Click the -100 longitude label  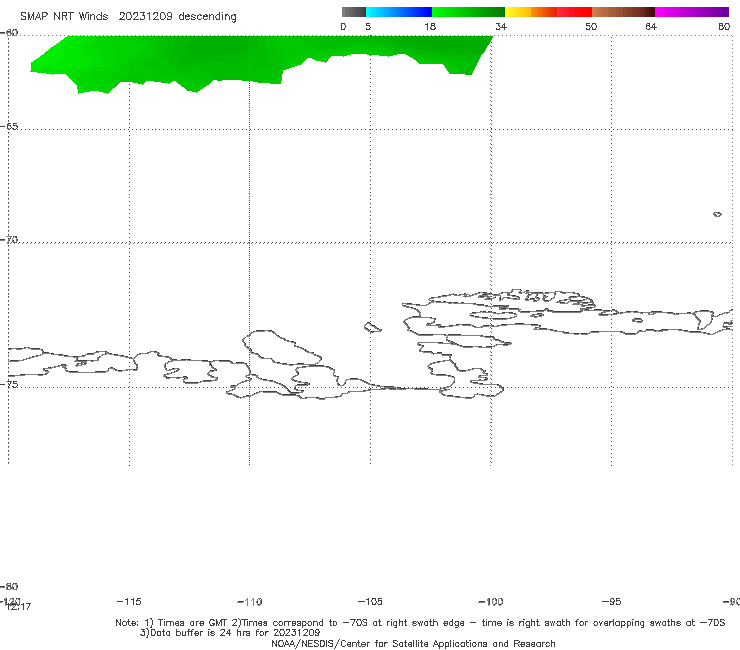[491, 601]
